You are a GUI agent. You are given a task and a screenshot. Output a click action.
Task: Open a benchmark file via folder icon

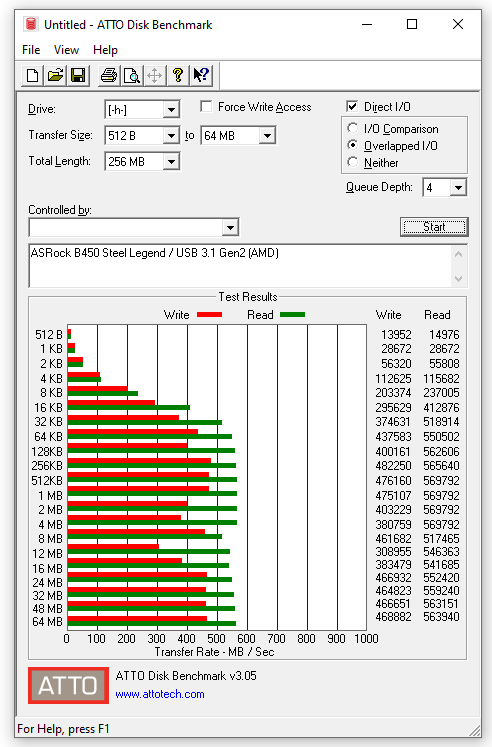pos(55,75)
